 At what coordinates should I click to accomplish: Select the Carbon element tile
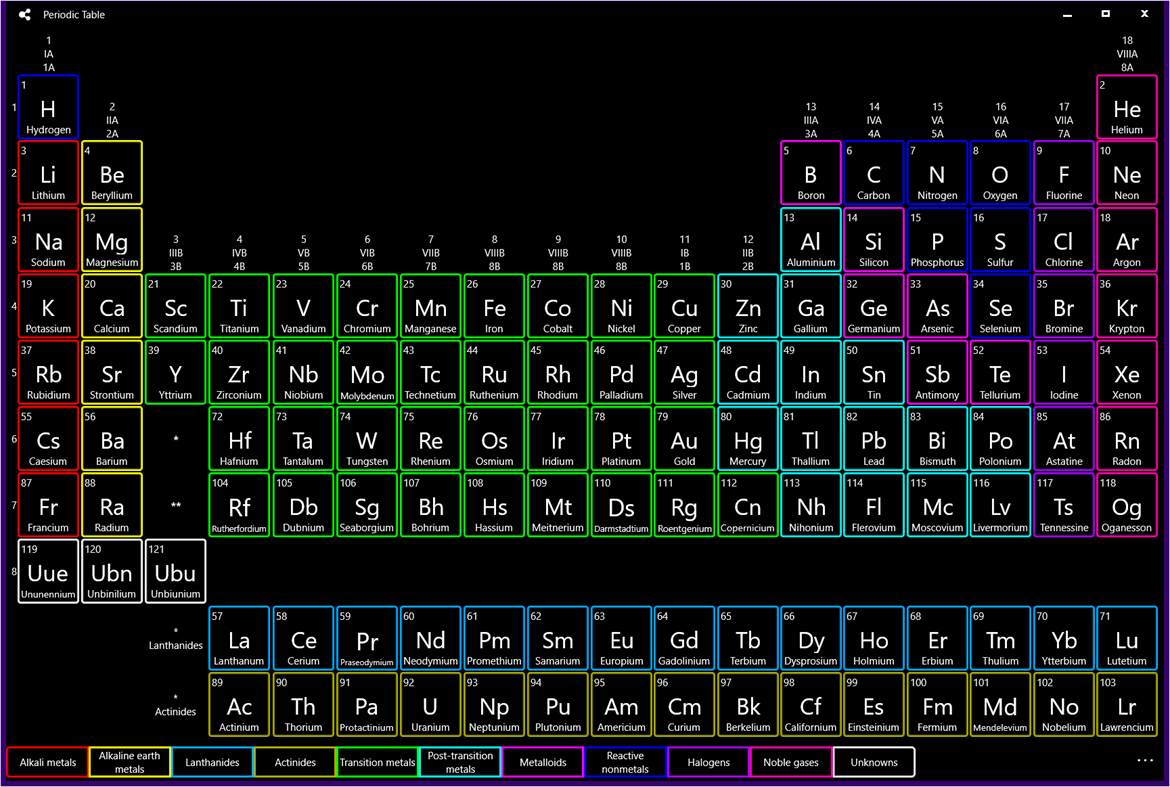click(874, 174)
